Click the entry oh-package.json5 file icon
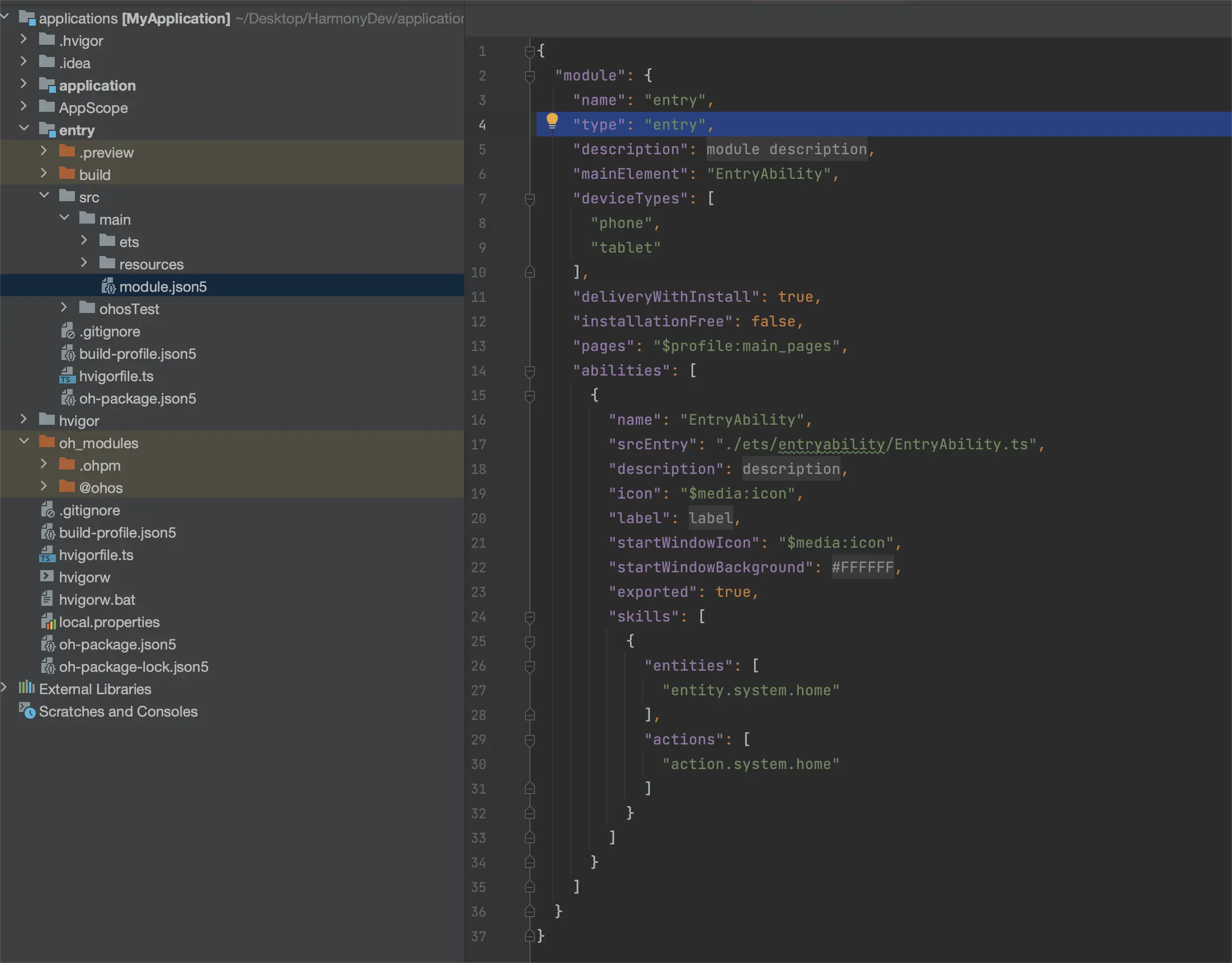This screenshot has width=1232, height=963. [x=68, y=398]
